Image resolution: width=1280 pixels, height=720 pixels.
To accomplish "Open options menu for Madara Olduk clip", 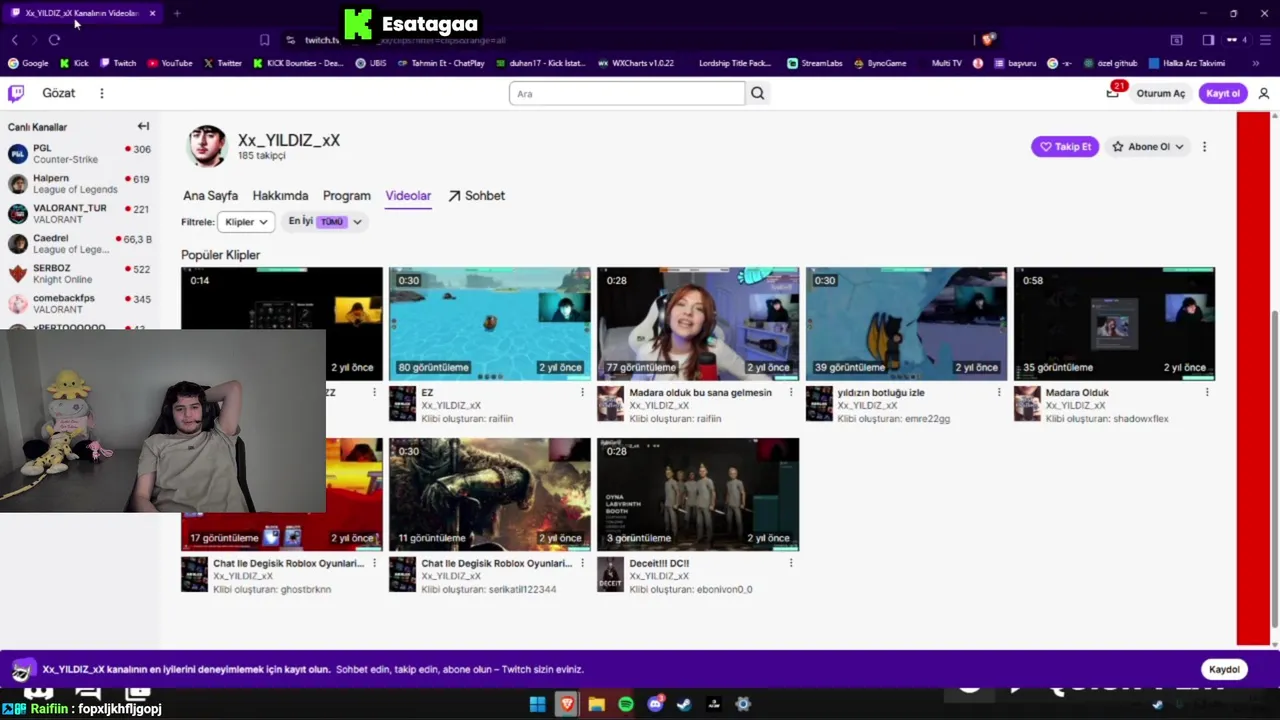I will click(x=1207, y=392).
